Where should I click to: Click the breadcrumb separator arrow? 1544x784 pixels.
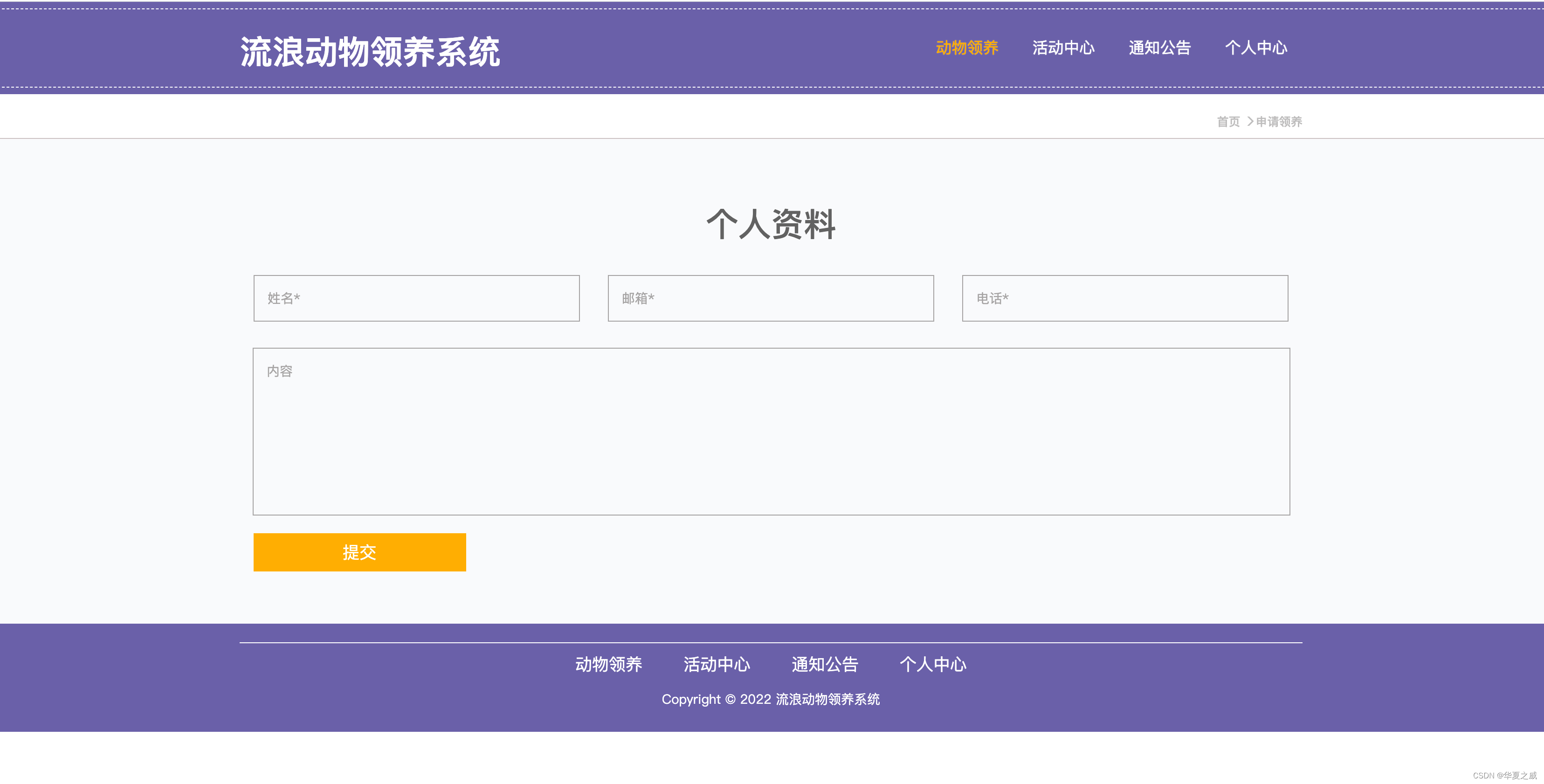point(1250,122)
